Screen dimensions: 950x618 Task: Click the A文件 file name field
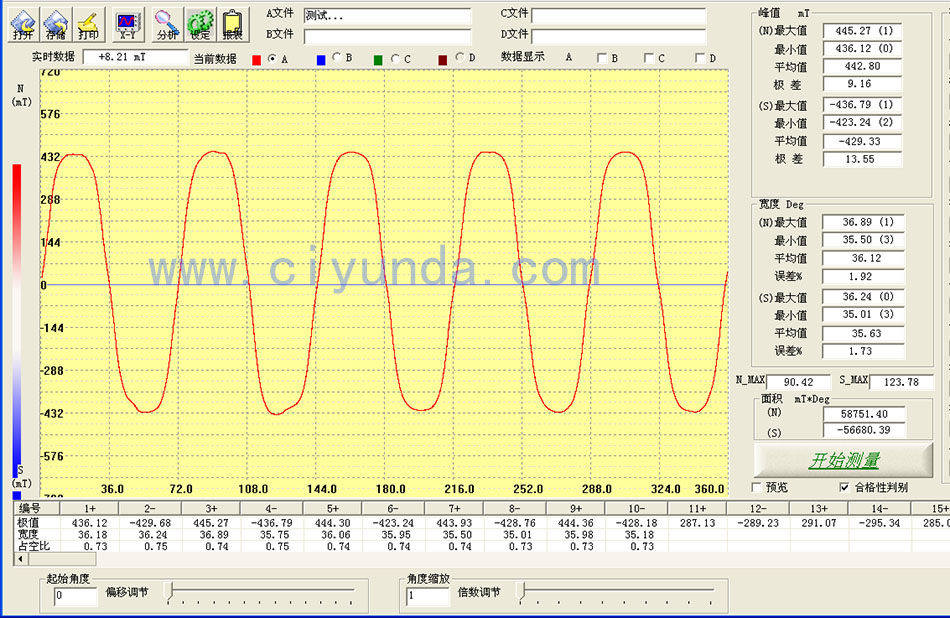(387, 16)
